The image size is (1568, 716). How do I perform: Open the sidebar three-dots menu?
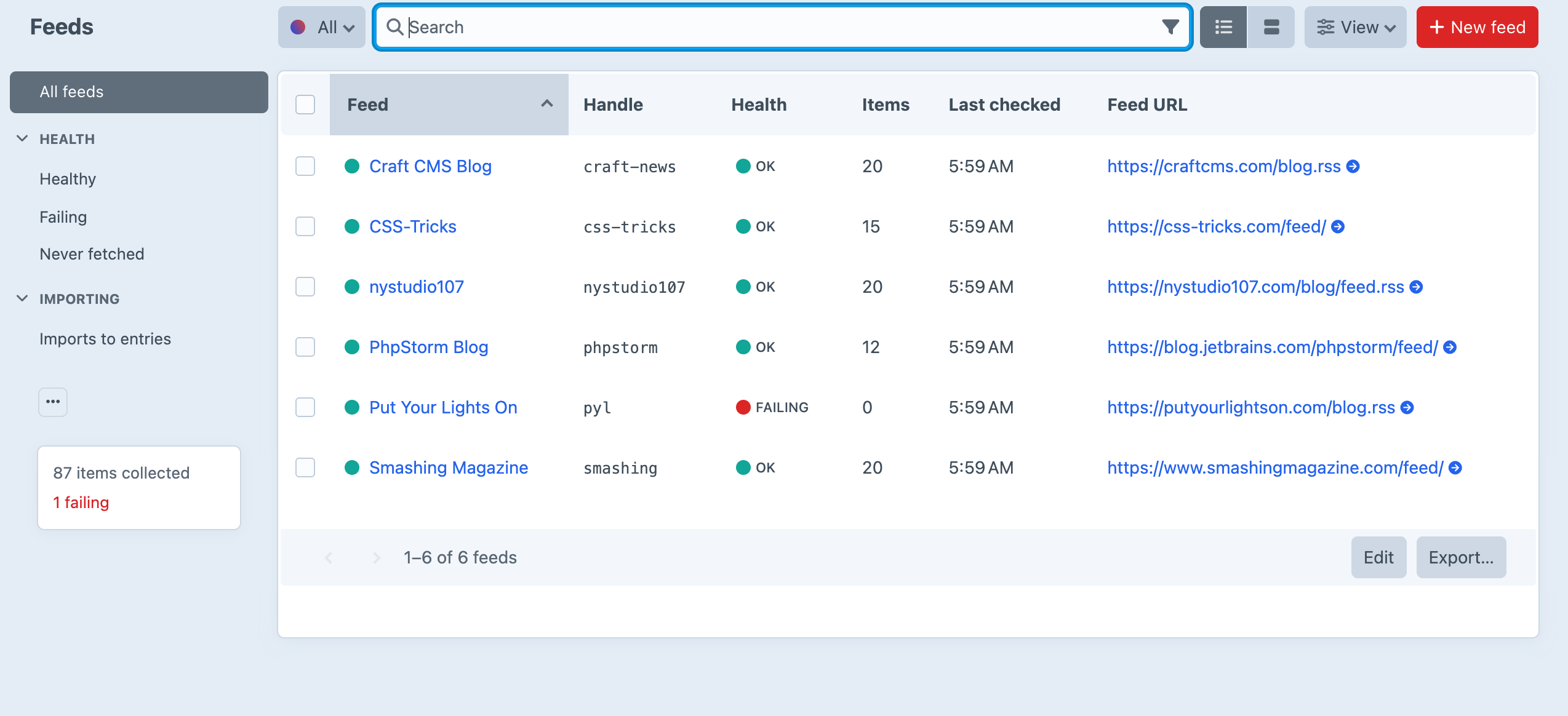coord(53,402)
